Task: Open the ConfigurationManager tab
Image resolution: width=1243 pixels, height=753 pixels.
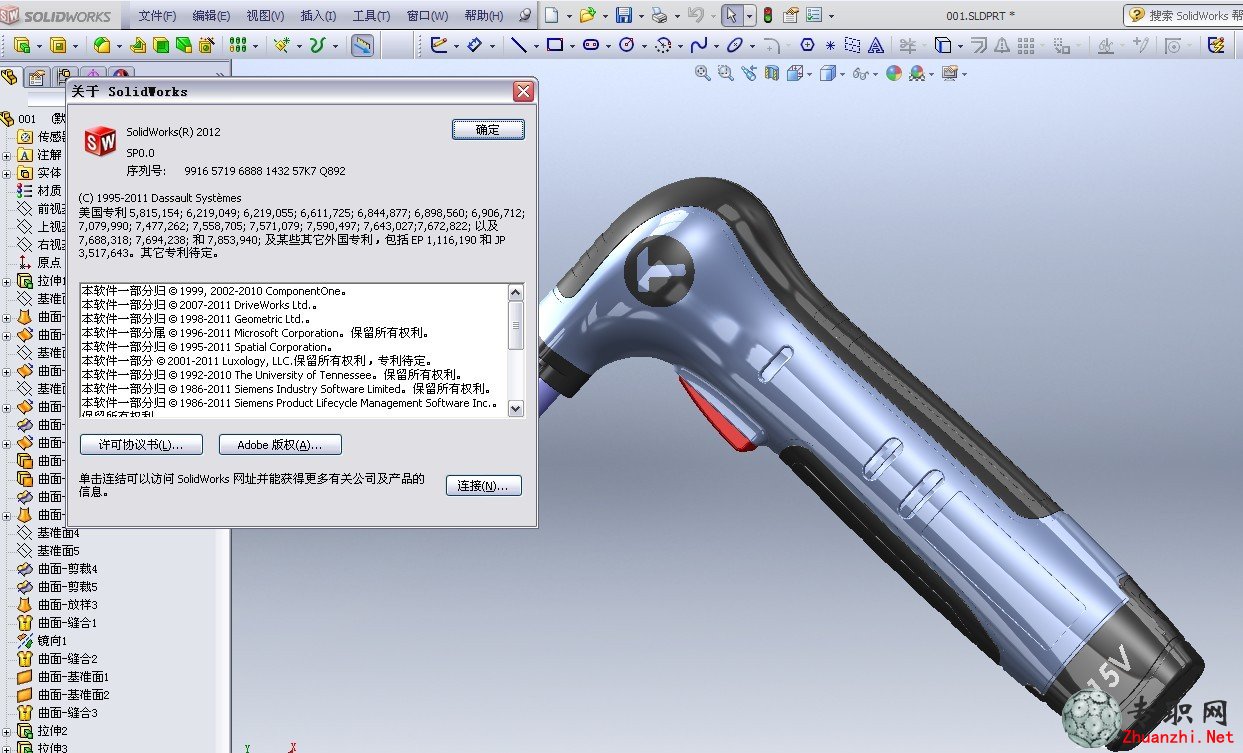Action: pos(65,78)
